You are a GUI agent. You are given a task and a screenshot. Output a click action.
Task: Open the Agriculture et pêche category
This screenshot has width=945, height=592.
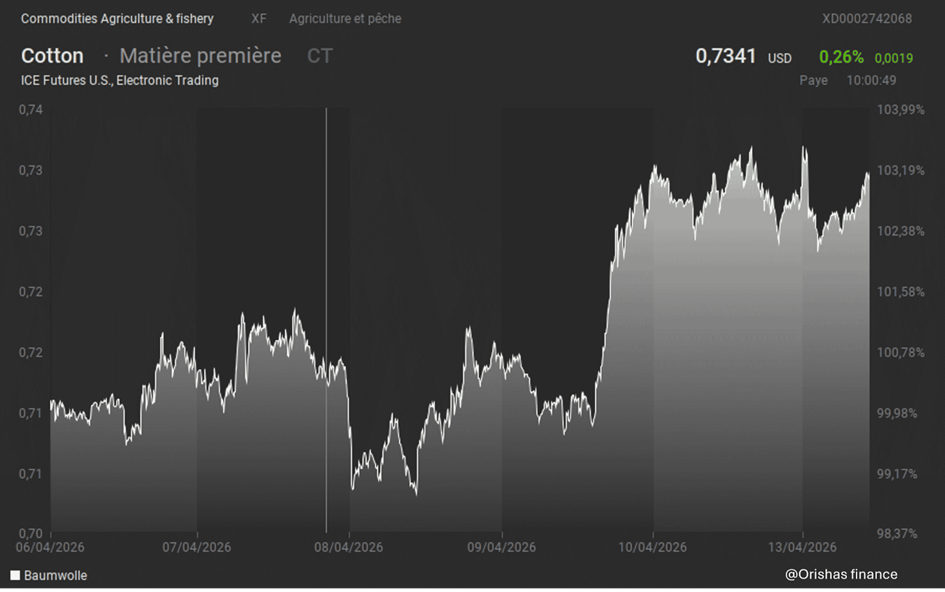pyautogui.click(x=345, y=19)
